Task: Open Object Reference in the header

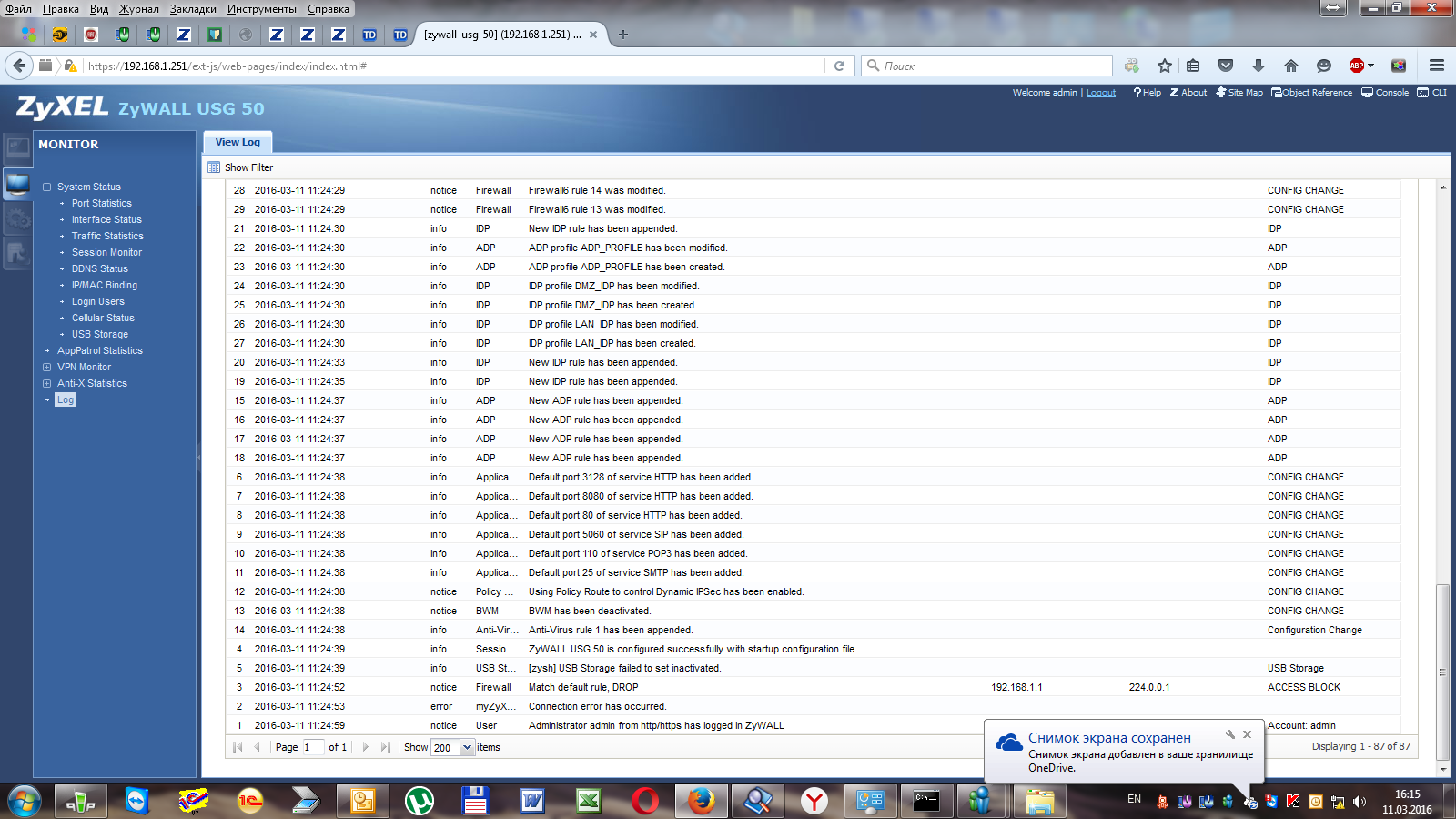Action: (x=1311, y=93)
